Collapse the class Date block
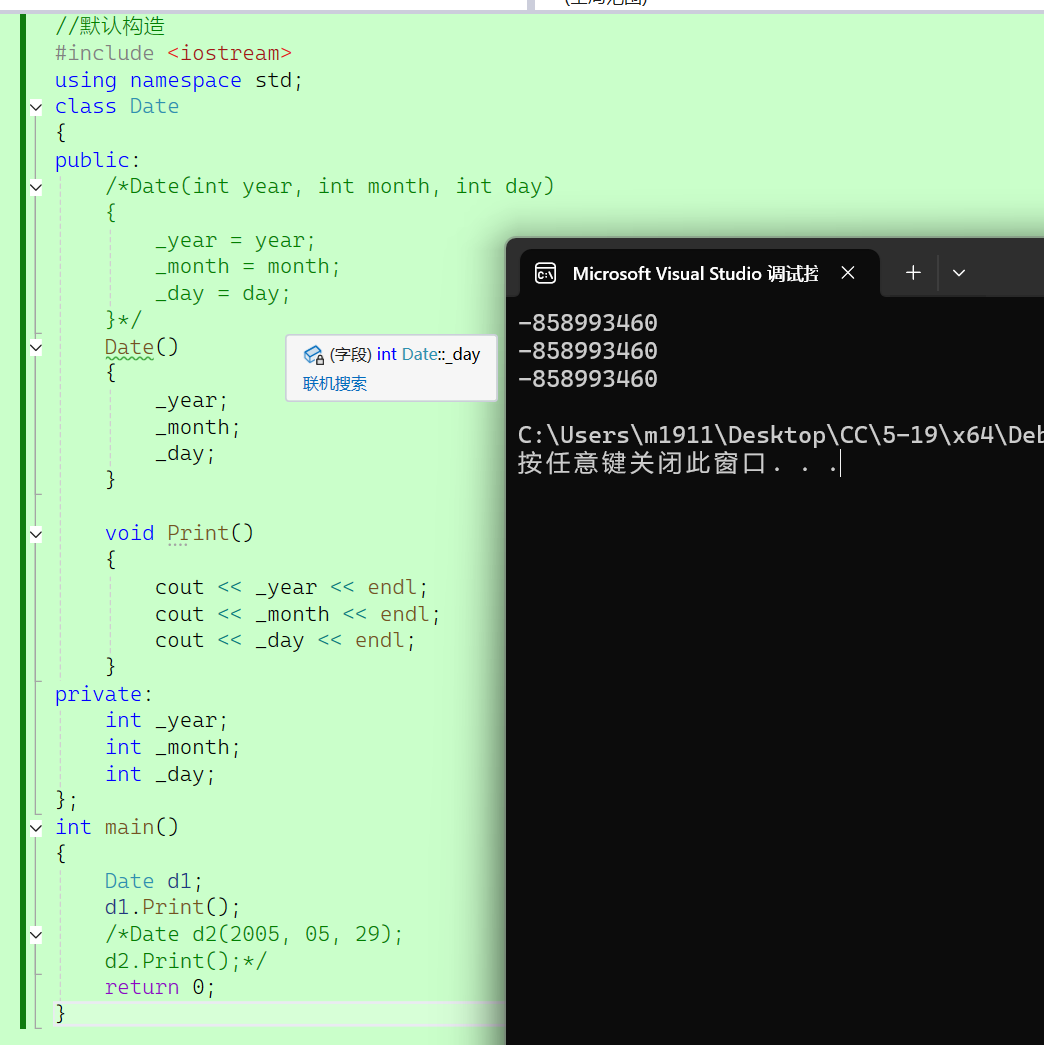The height and width of the screenshot is (1045, 1044). pyautogui.click(x=36, y=107)
